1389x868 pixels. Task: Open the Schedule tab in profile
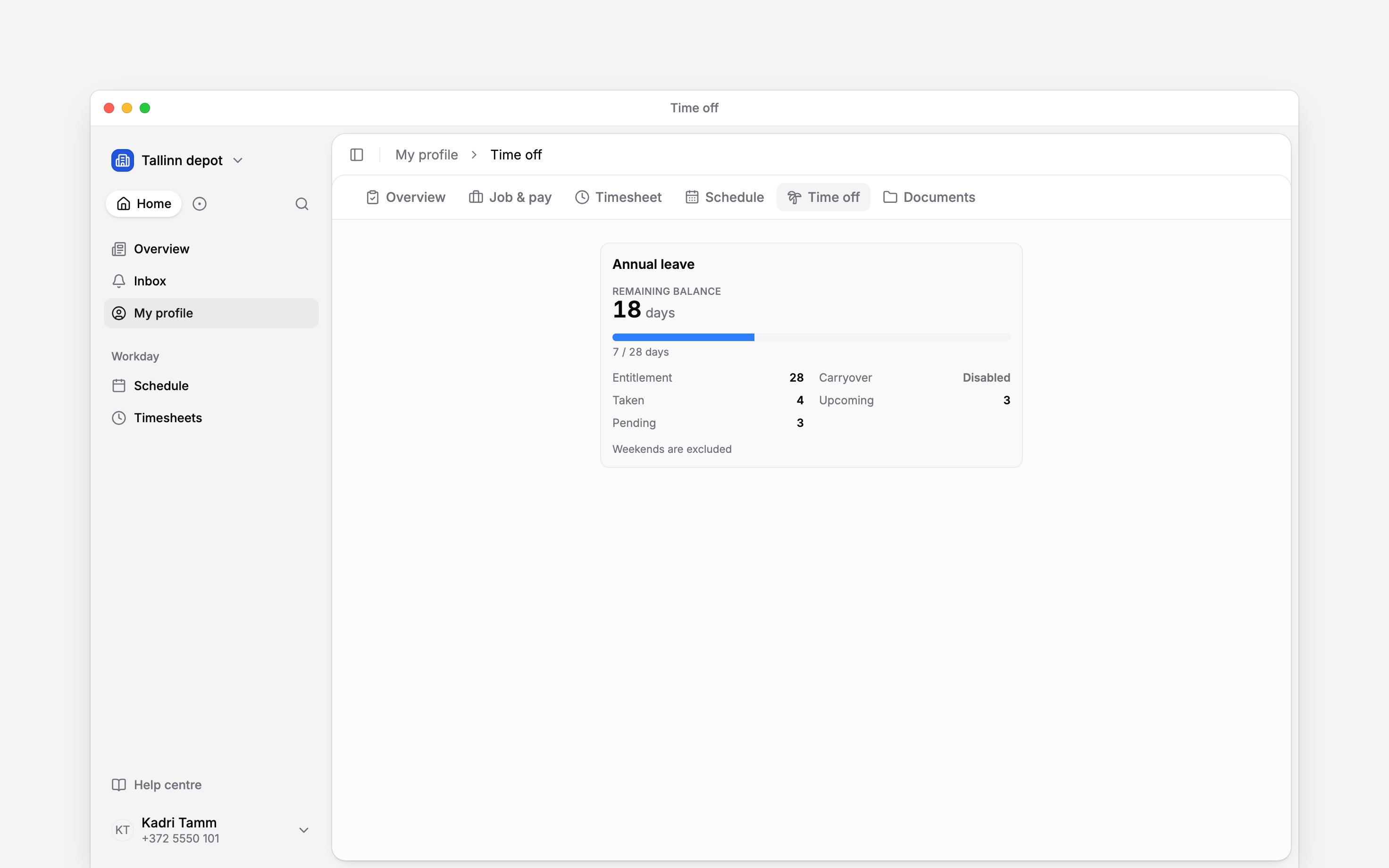pos(725,198)
